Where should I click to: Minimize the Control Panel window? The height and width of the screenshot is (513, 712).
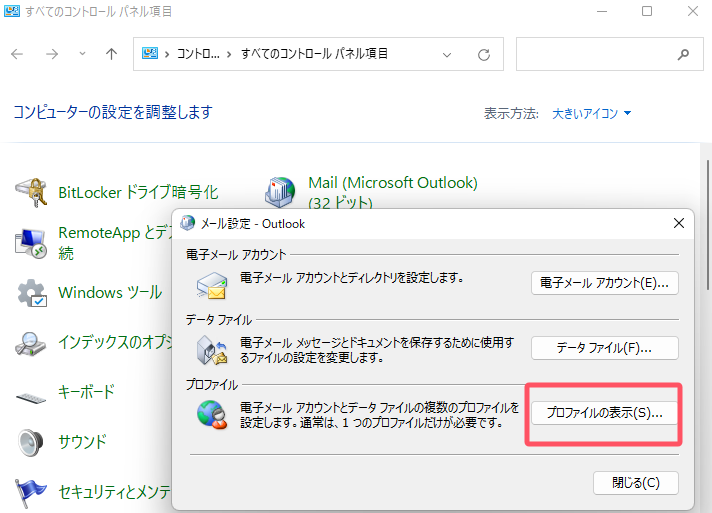point(602,11)
